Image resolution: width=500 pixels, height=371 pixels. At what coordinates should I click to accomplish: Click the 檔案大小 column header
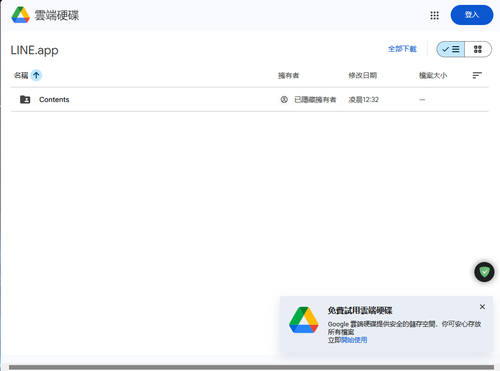pyautogui.click(x=433, y=76)
